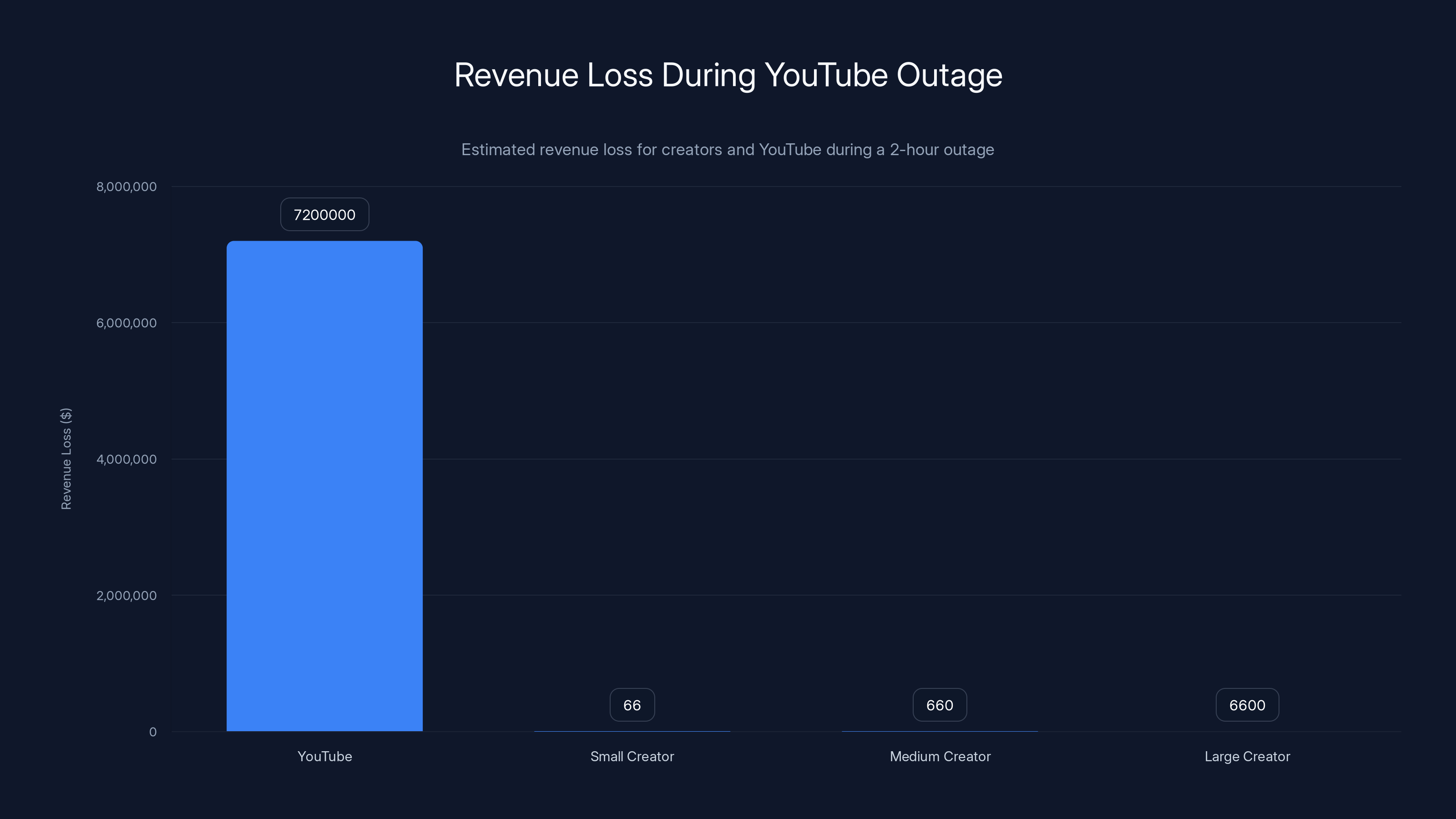Select the Large Creator axis label
This screenshot has height=819, width=1456.
tap(1247, 756)
